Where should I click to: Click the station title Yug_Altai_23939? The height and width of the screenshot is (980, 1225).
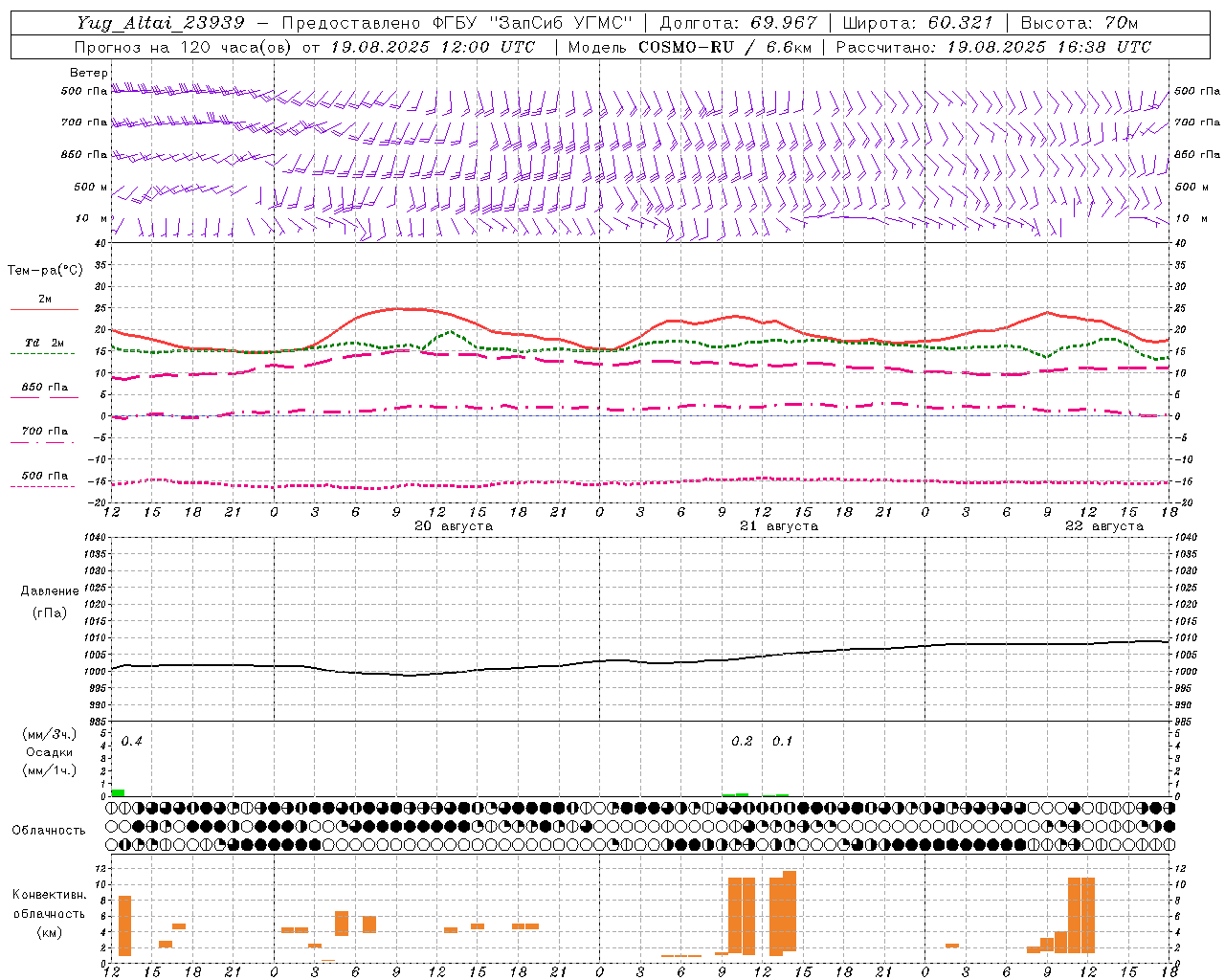[x=161, y=23]
